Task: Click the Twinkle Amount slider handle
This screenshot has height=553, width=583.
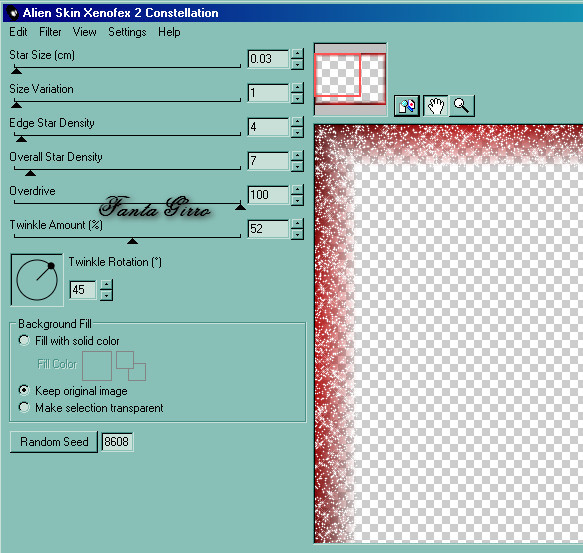Action: pos(132,241)
